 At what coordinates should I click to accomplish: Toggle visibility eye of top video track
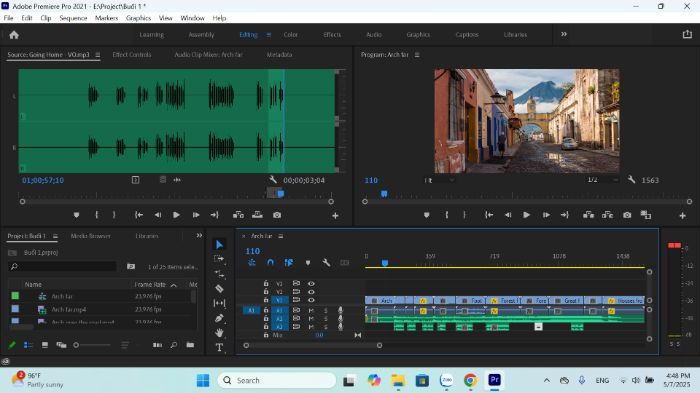point(311,283)
